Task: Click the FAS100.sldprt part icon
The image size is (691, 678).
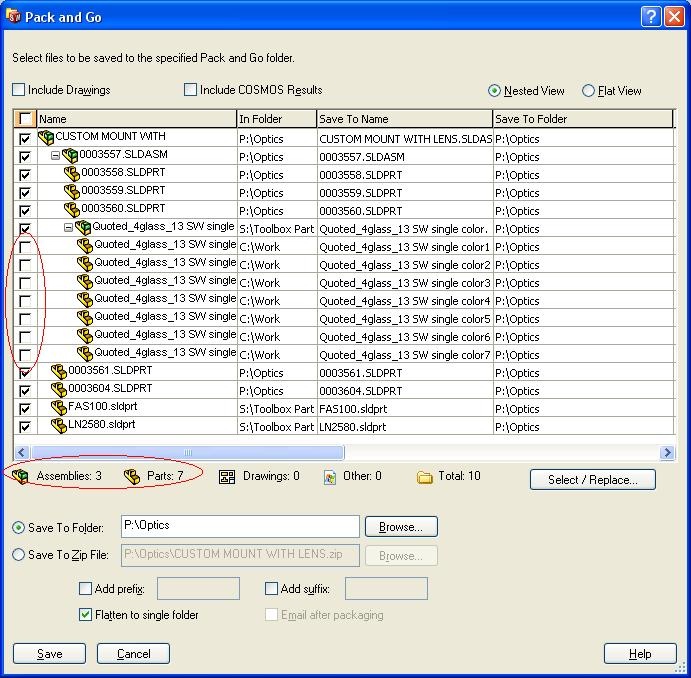Action: click(59, 408)
